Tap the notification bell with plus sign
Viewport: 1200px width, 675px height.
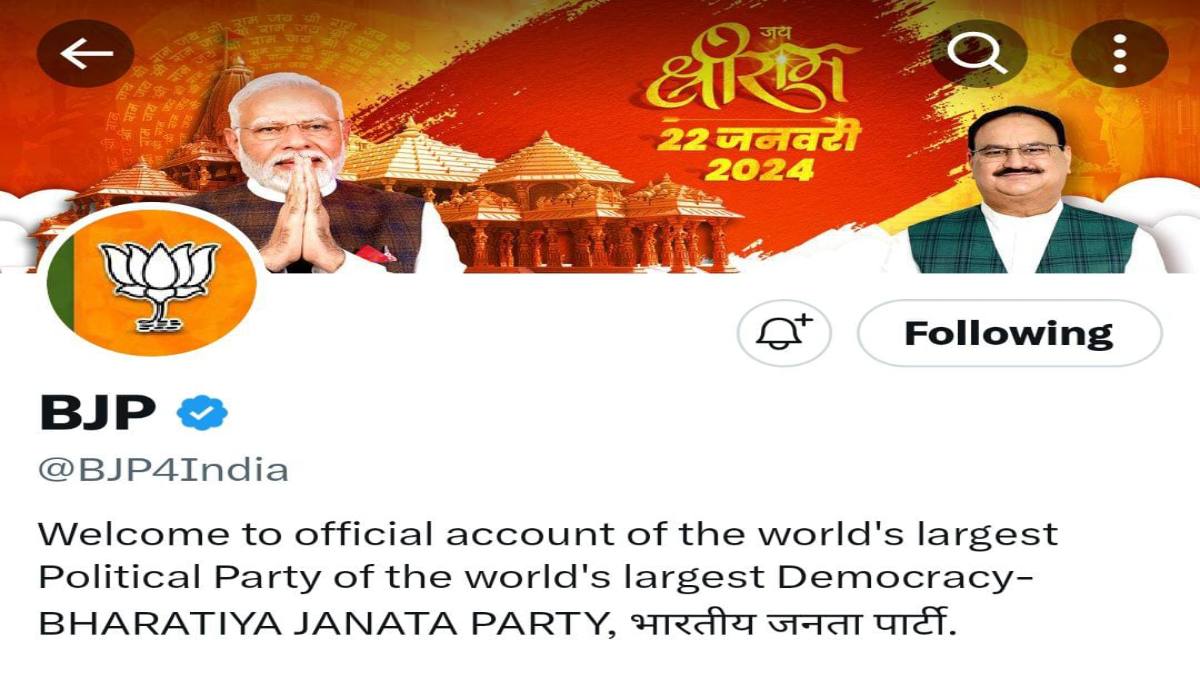coord(785,333)
